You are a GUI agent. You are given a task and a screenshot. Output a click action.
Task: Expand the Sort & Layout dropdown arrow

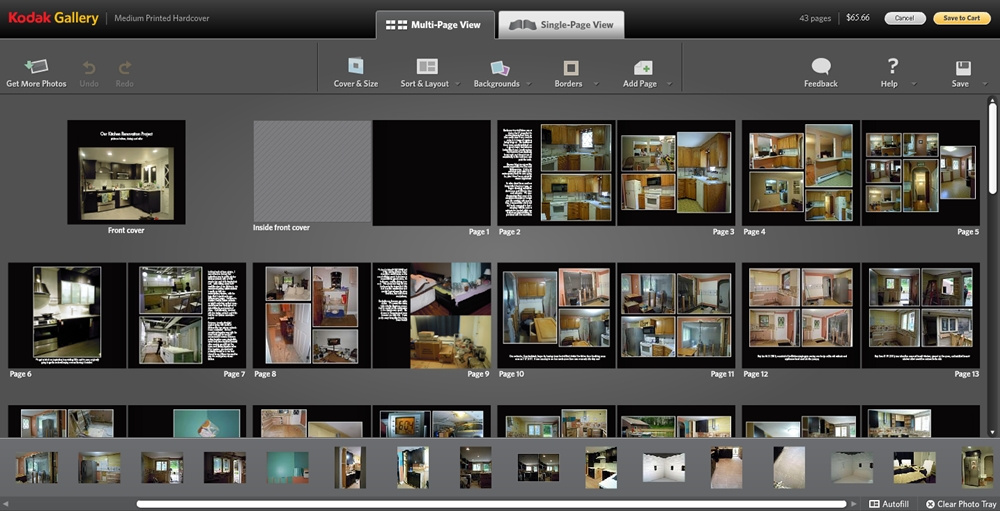point(457,84)
